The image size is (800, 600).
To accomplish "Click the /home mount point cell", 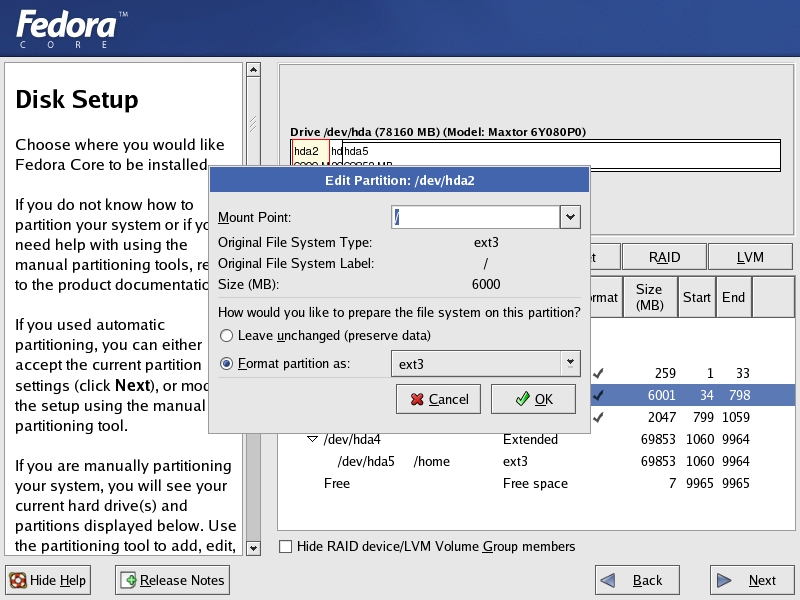I will pos(432,461).
